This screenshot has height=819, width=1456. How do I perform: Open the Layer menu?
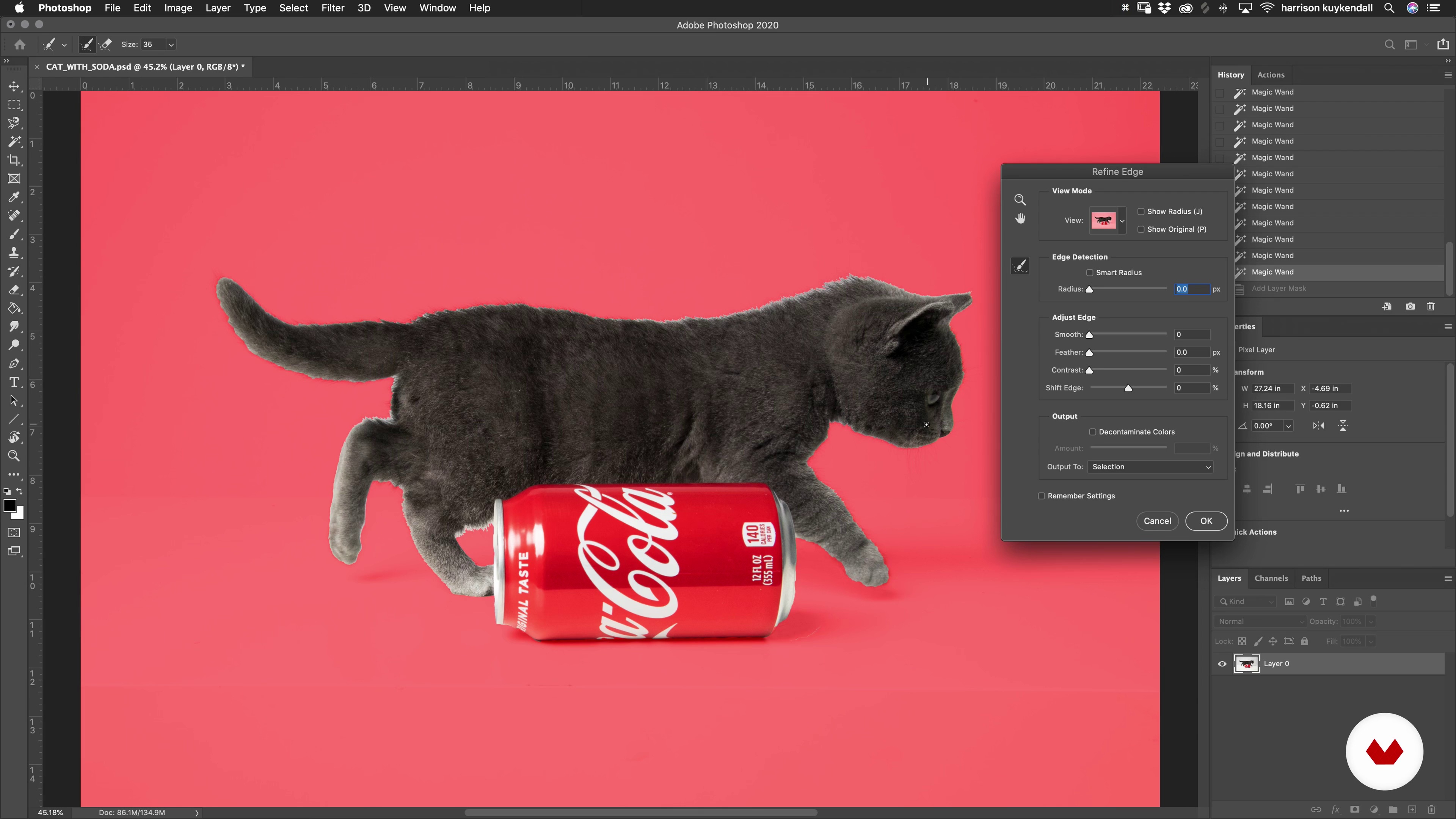click(218, 8)
